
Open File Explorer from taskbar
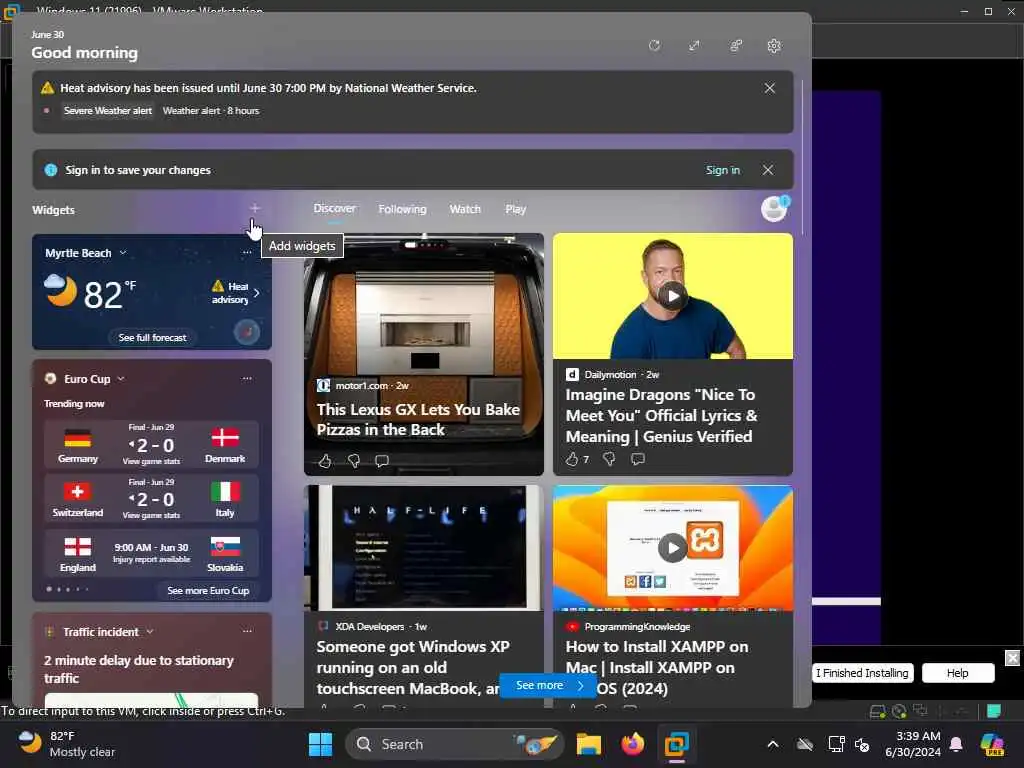point(588,744)
